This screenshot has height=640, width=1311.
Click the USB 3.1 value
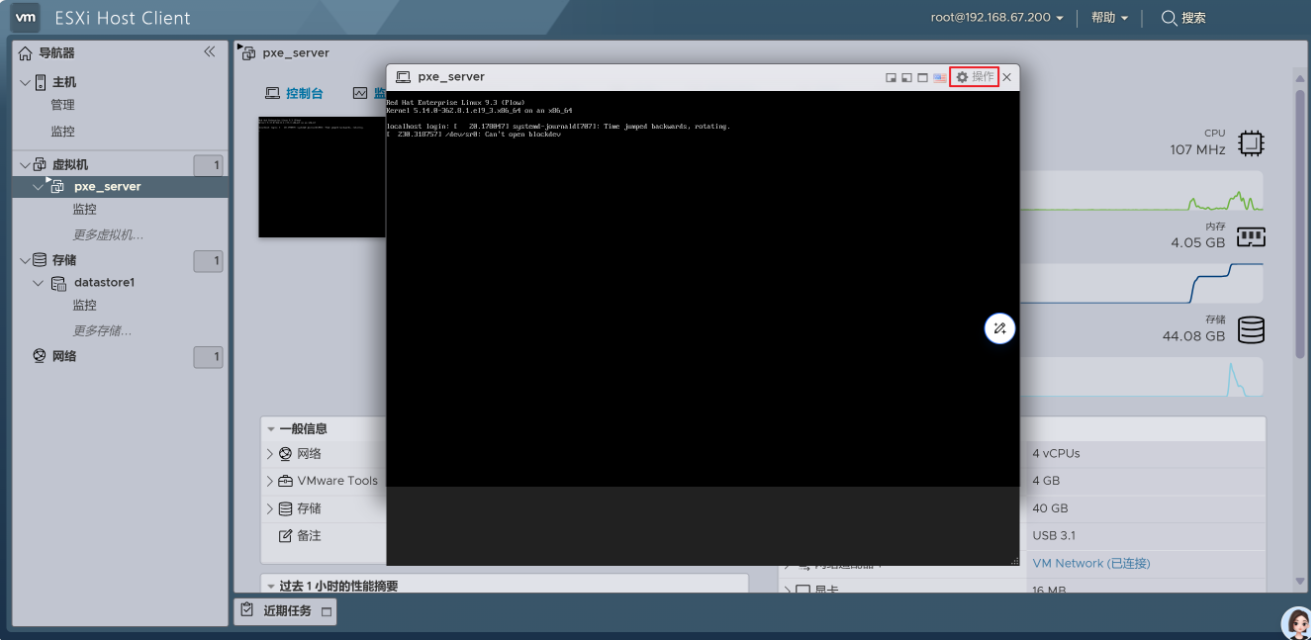(x=1054, y=535)
